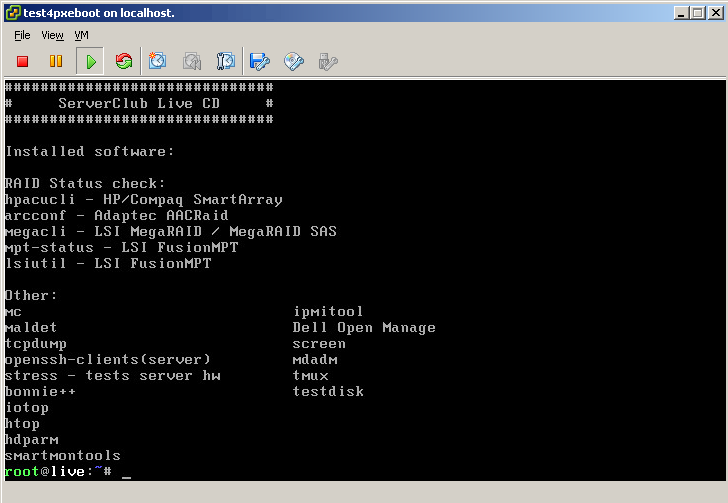Click the 'htop' entry
728x503 pixels.
[x=22, y=424]
